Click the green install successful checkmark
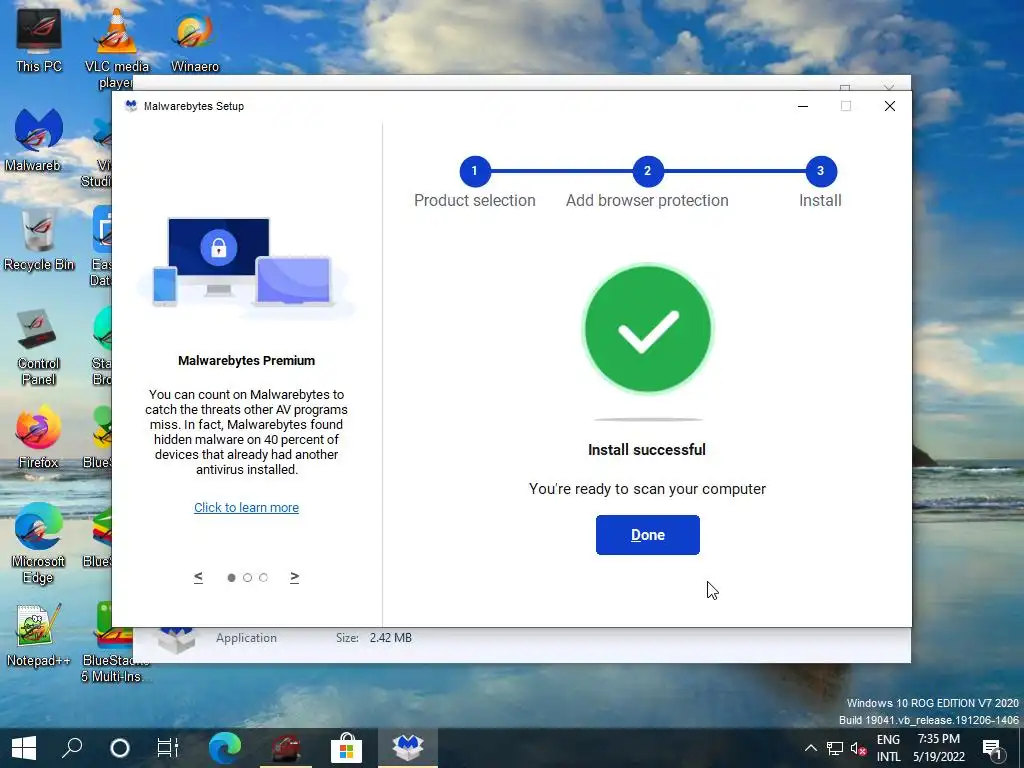Viewport: 1024px width, 768px height. pos(647,328)
